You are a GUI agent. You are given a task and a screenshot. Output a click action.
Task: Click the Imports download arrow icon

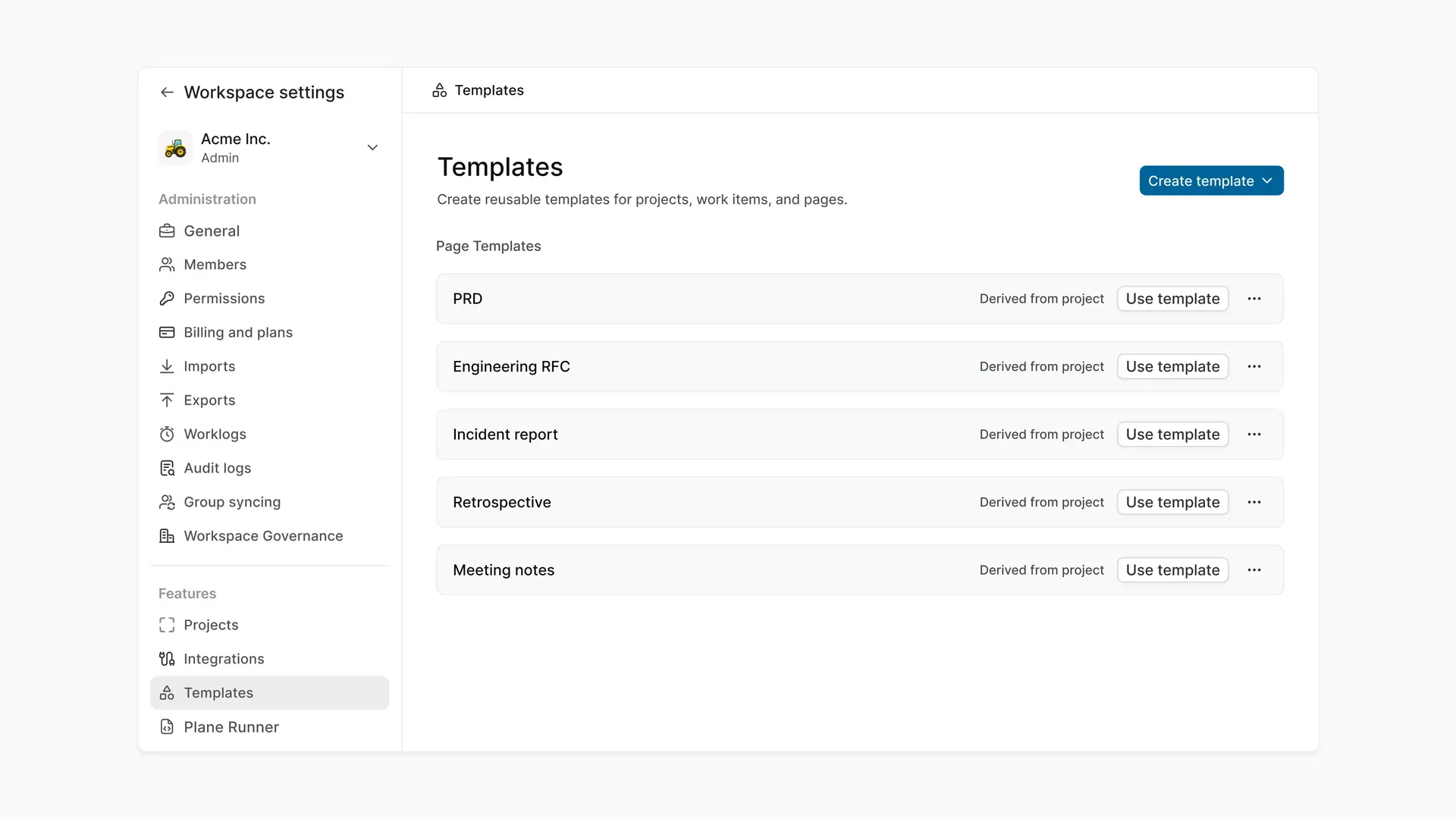coord(167,366)
